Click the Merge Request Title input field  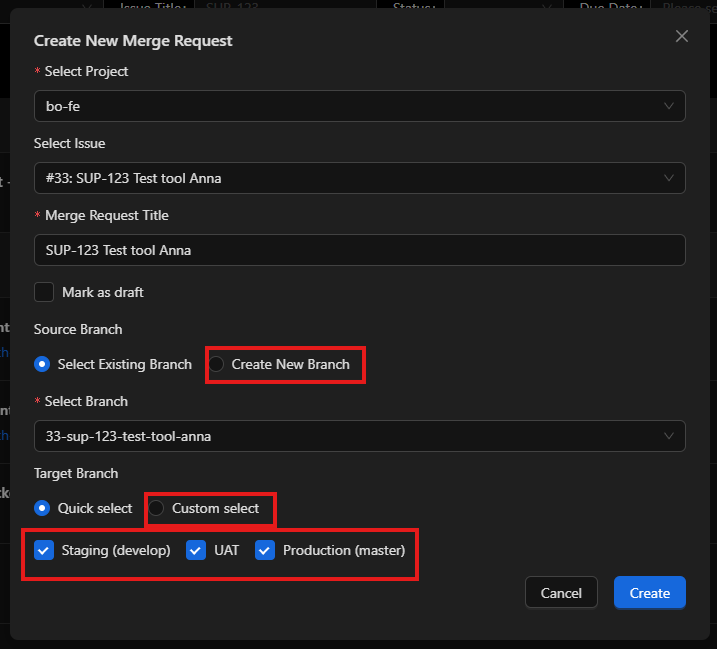[x=359, y=250]
